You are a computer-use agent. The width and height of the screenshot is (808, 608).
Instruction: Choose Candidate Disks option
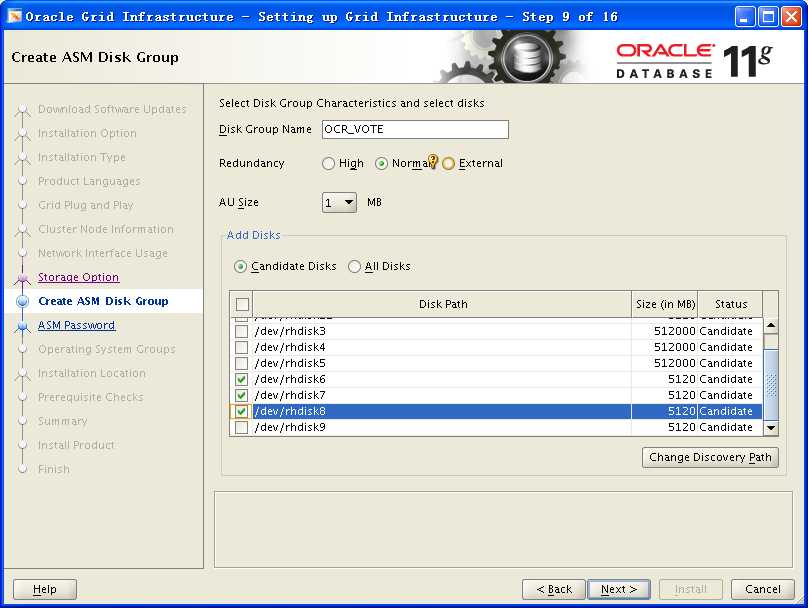pos(240,267)
